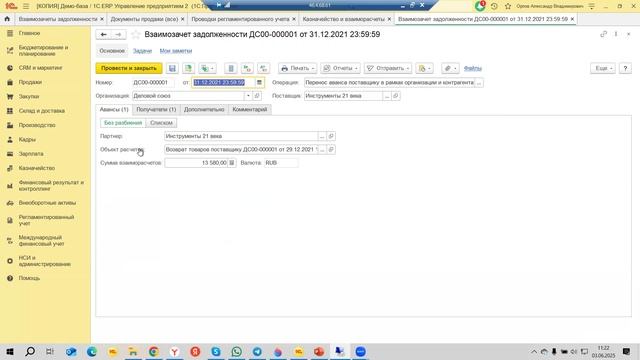Open WhatsApp from taskbar
Image resolution: width=640 pixels, height=360 pixels.
click(236, 351)
